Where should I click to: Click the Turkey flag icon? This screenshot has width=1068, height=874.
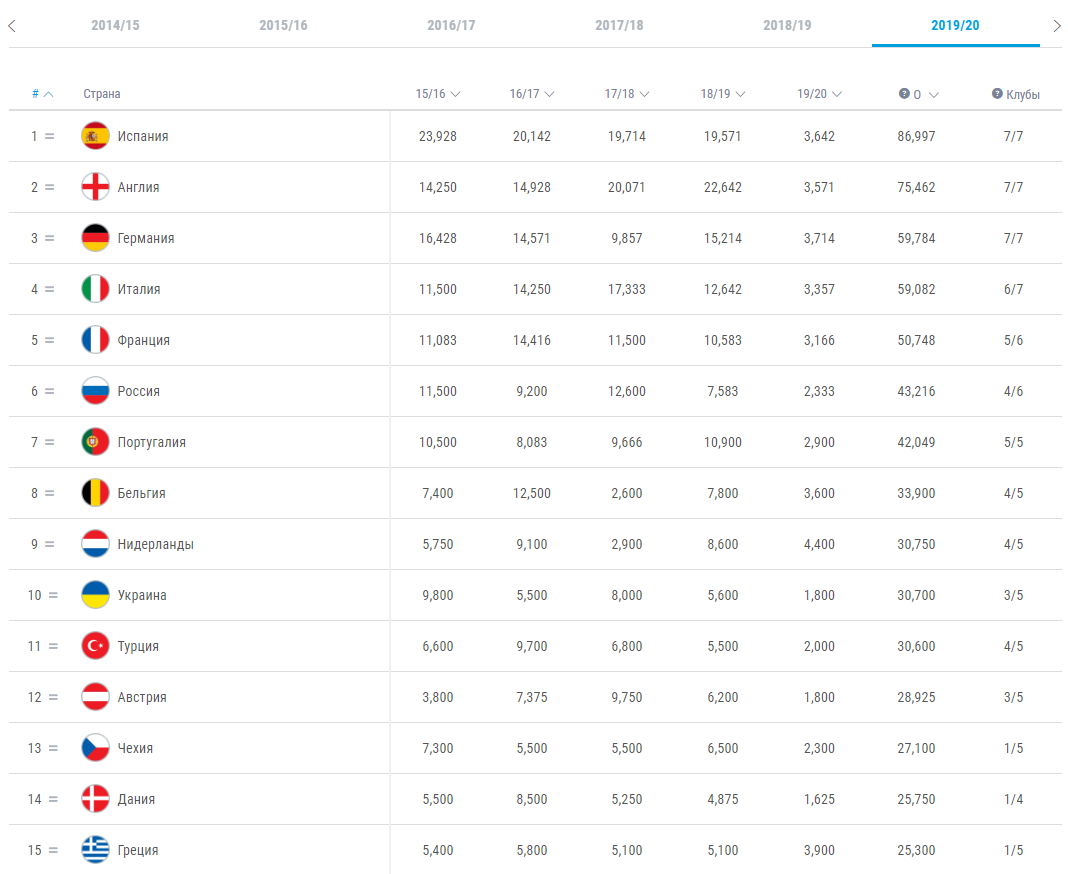(x=95, y=646)
